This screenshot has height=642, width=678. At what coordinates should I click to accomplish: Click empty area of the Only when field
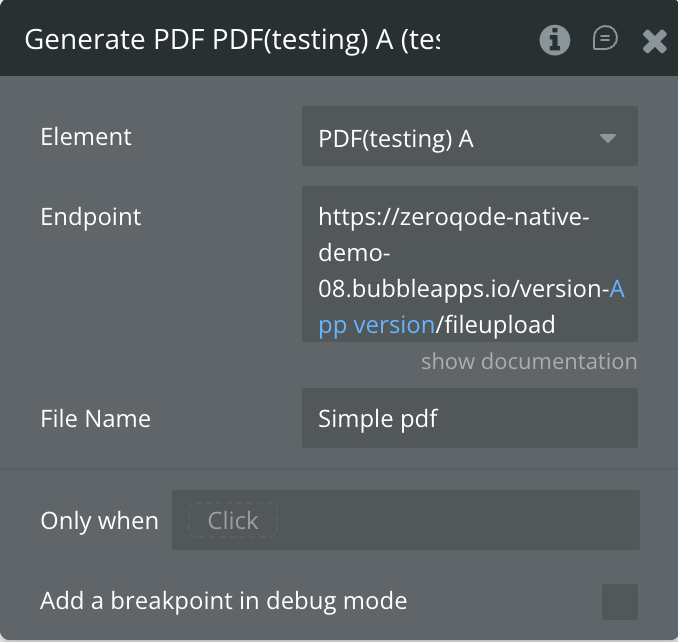[458, 520]
